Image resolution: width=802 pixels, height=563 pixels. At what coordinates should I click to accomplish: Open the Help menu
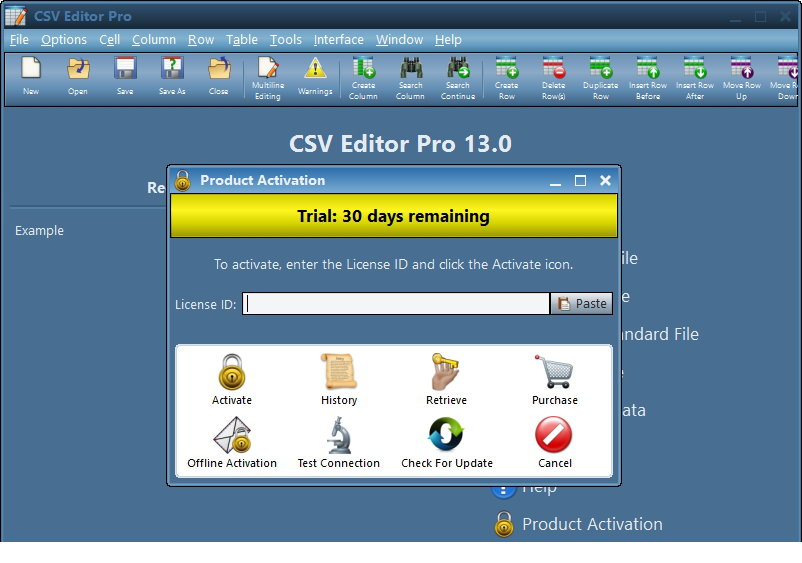(x=448, y=39)
